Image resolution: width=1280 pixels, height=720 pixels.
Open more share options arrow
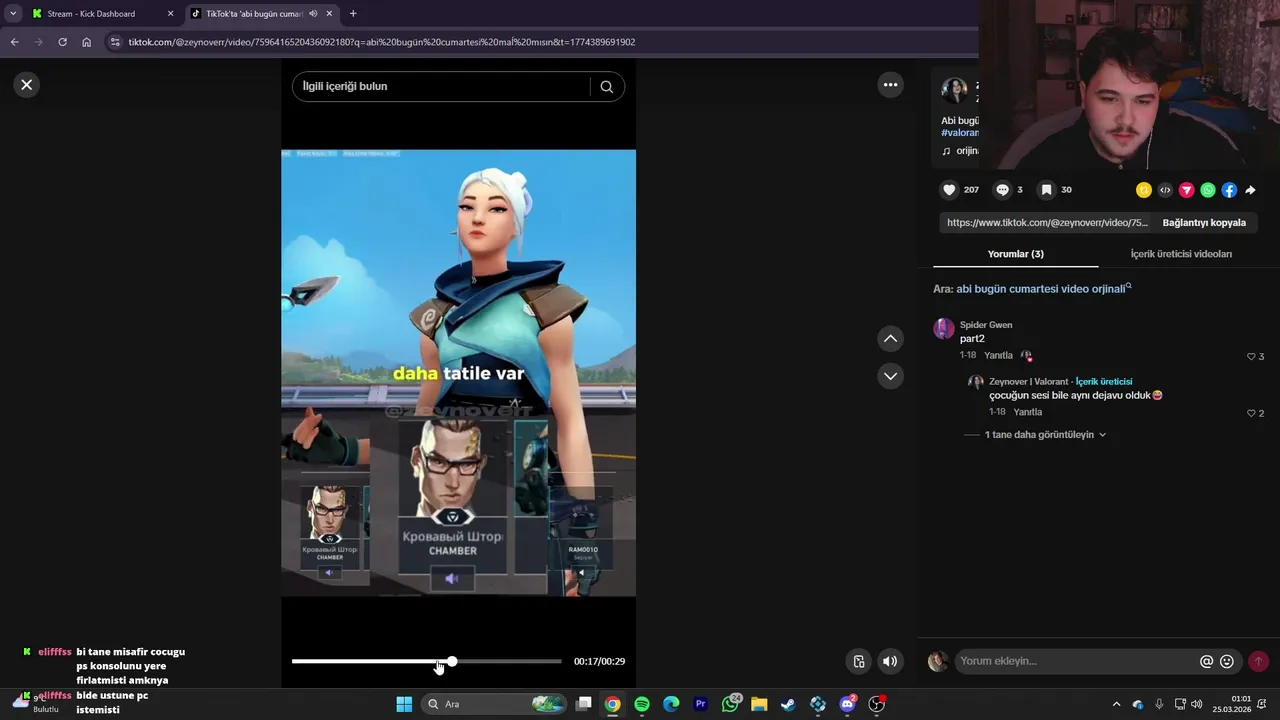[x=1250, y=190]
